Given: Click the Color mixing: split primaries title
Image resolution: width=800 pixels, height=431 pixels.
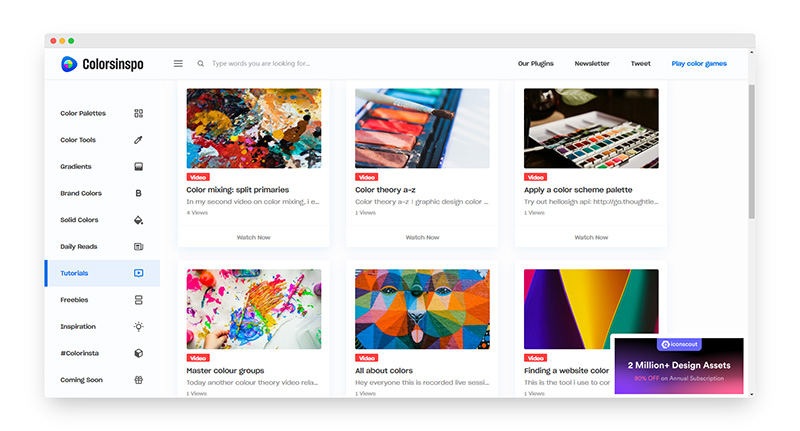Looking at the screenshot, I should [237, 190].
